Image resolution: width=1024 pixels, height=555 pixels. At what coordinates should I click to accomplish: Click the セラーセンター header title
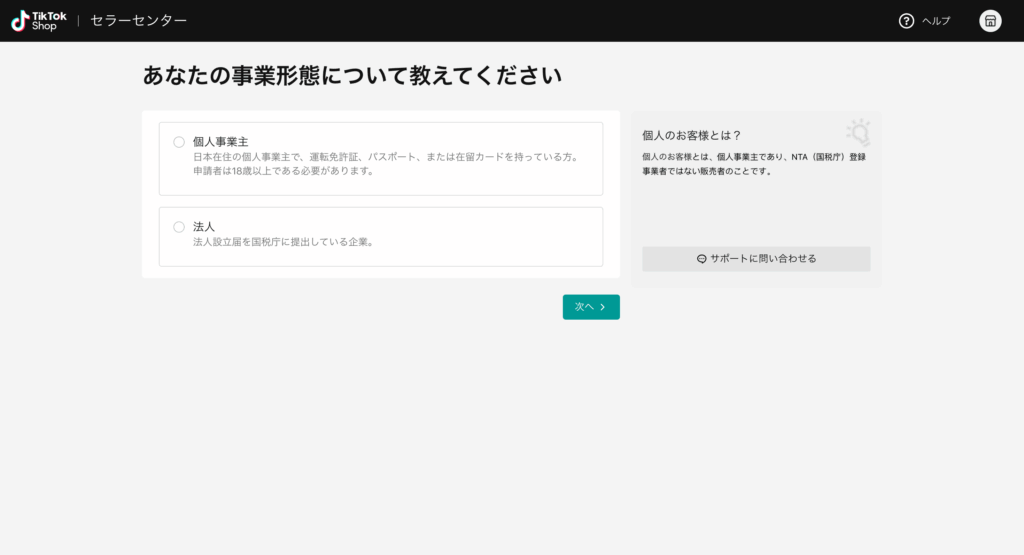point(138,21)
